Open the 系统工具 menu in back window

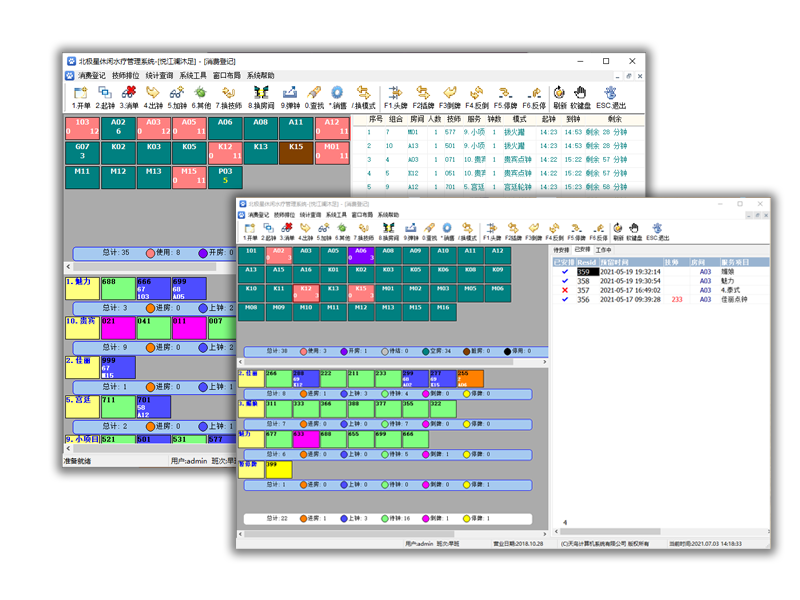tap(193, 76)
